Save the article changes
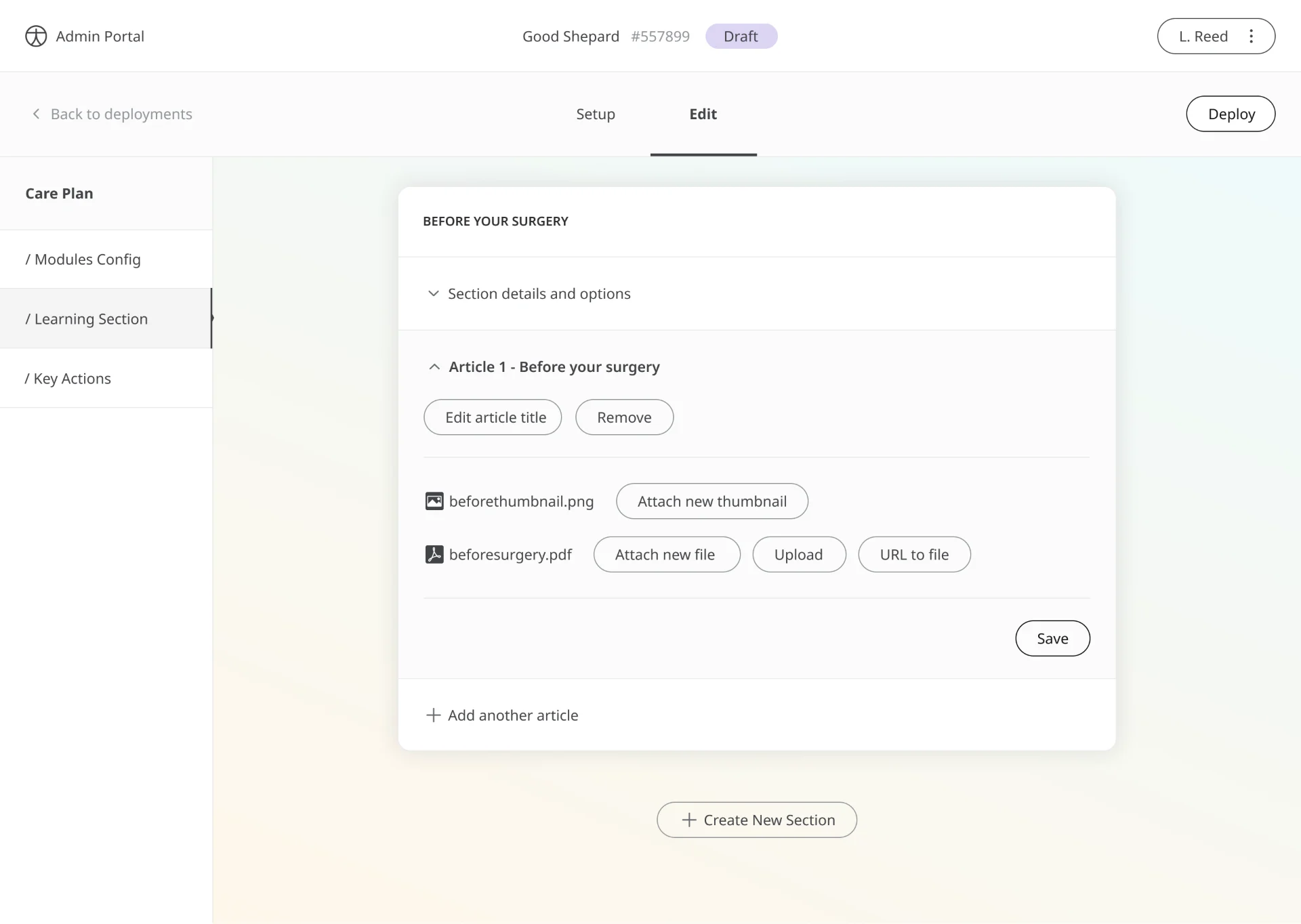 (1052, 638)
